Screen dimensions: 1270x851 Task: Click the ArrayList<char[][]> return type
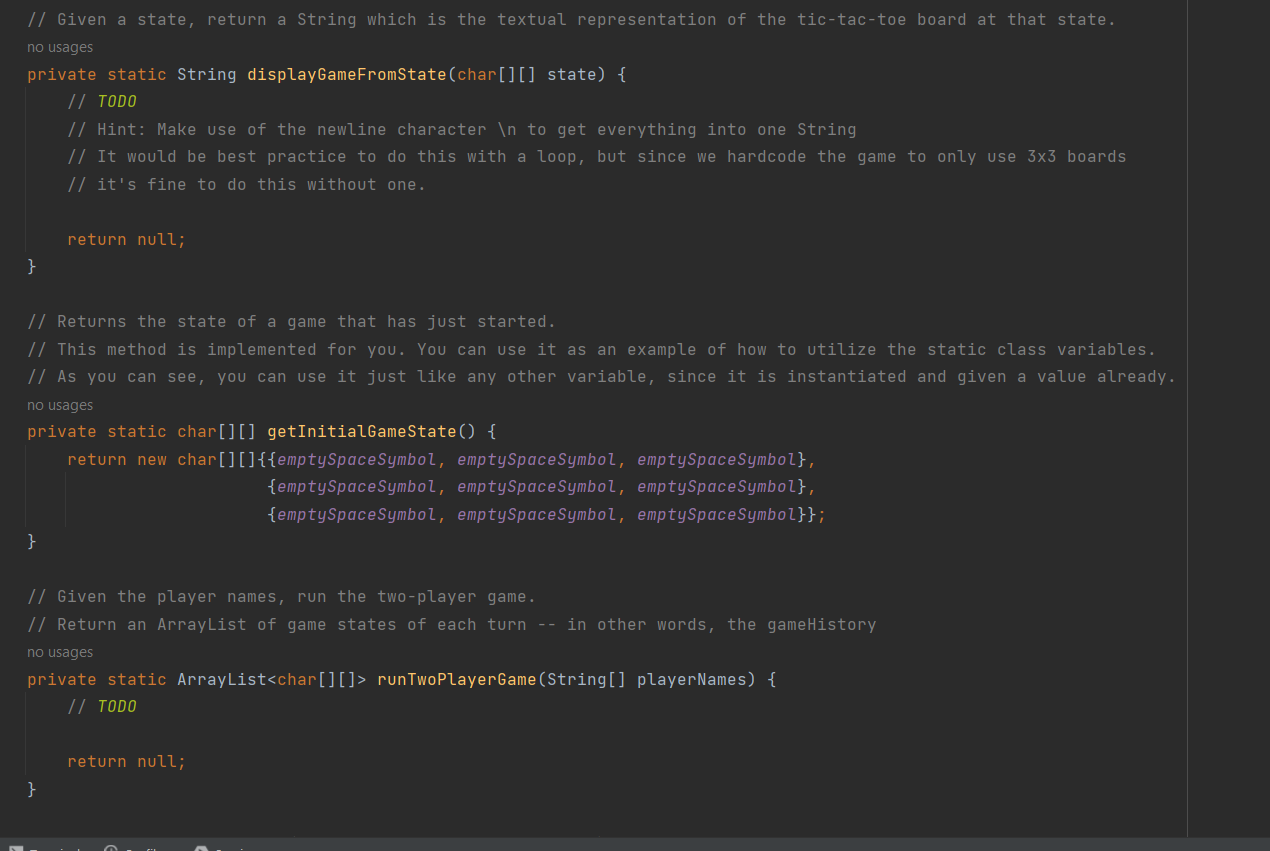pos(272,679)
